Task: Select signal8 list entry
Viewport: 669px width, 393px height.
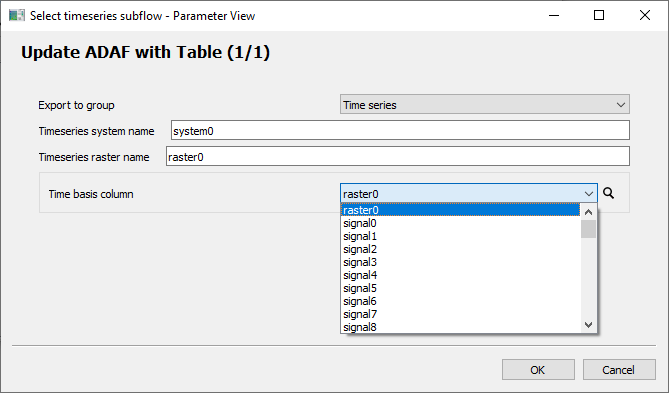Action: tap(460, 327)
